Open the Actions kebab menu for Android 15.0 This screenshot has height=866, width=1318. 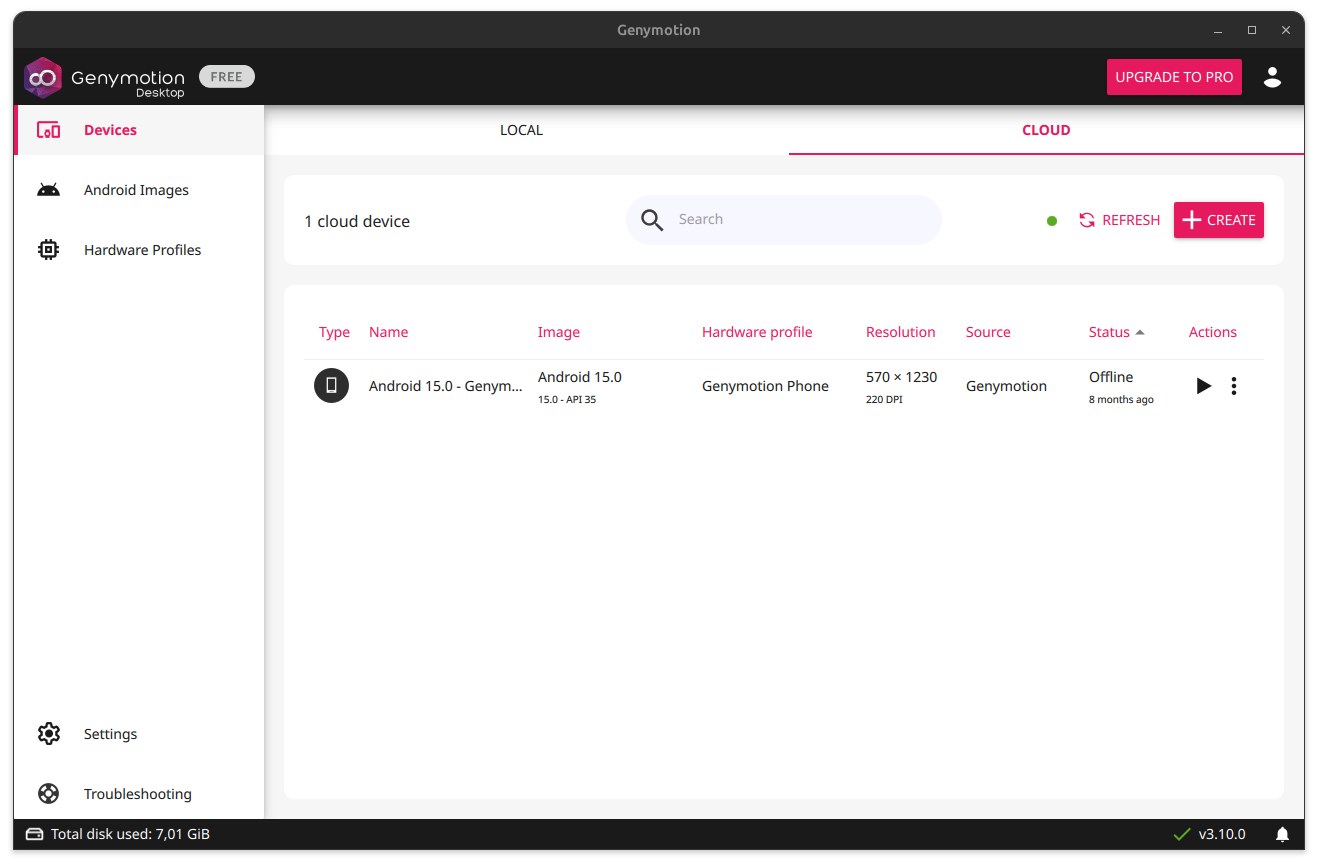[x=1233, y=385]
